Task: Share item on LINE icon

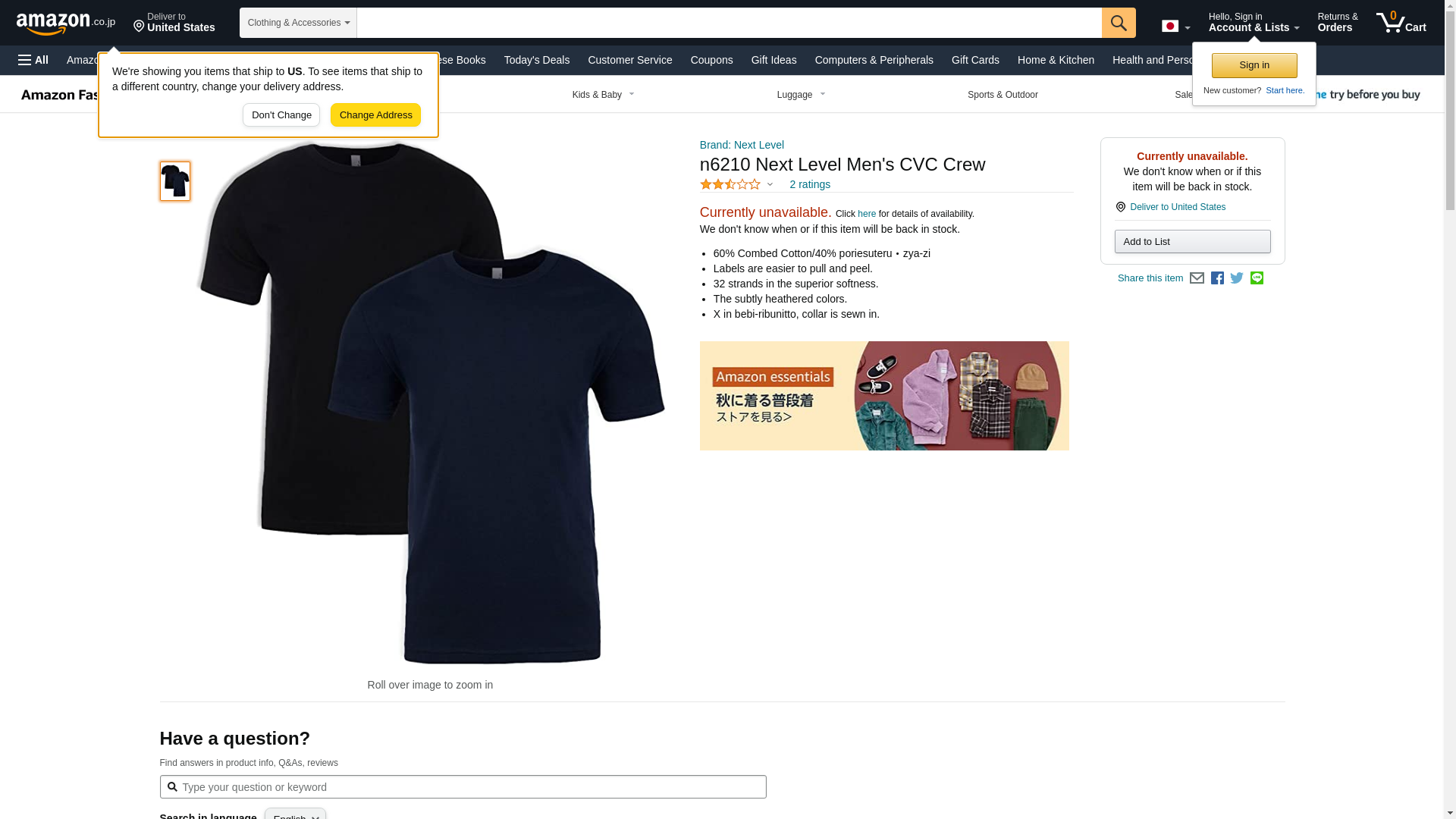Action: [x=1257, y=278]
